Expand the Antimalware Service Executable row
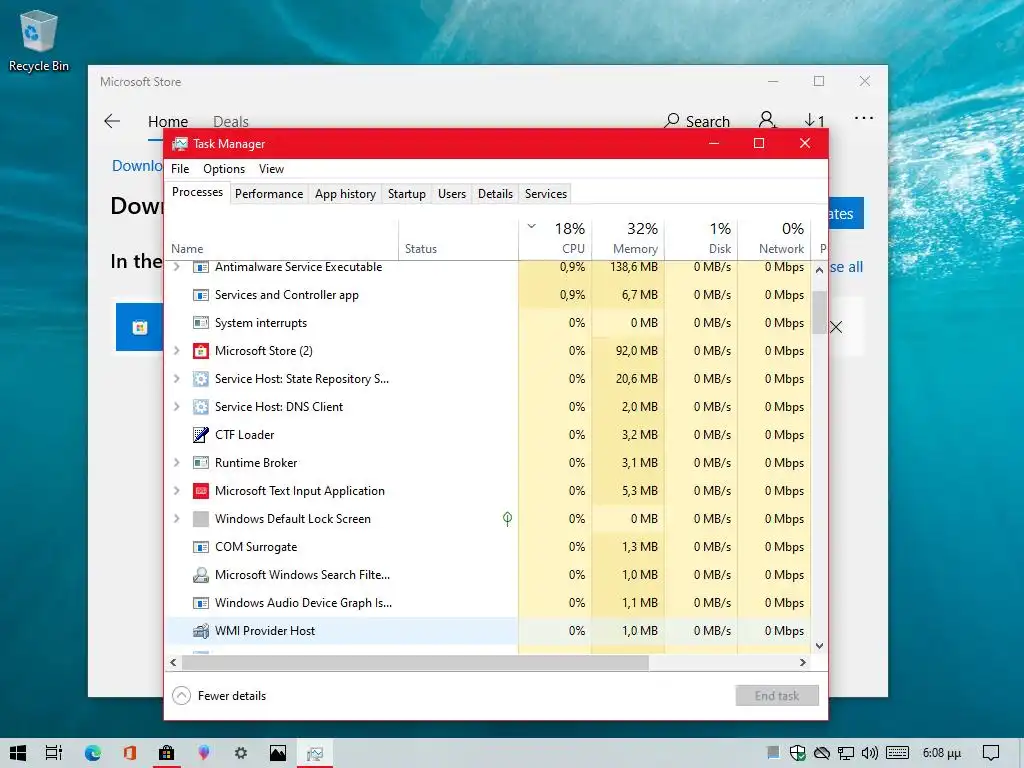 click(x=176, y=267)
